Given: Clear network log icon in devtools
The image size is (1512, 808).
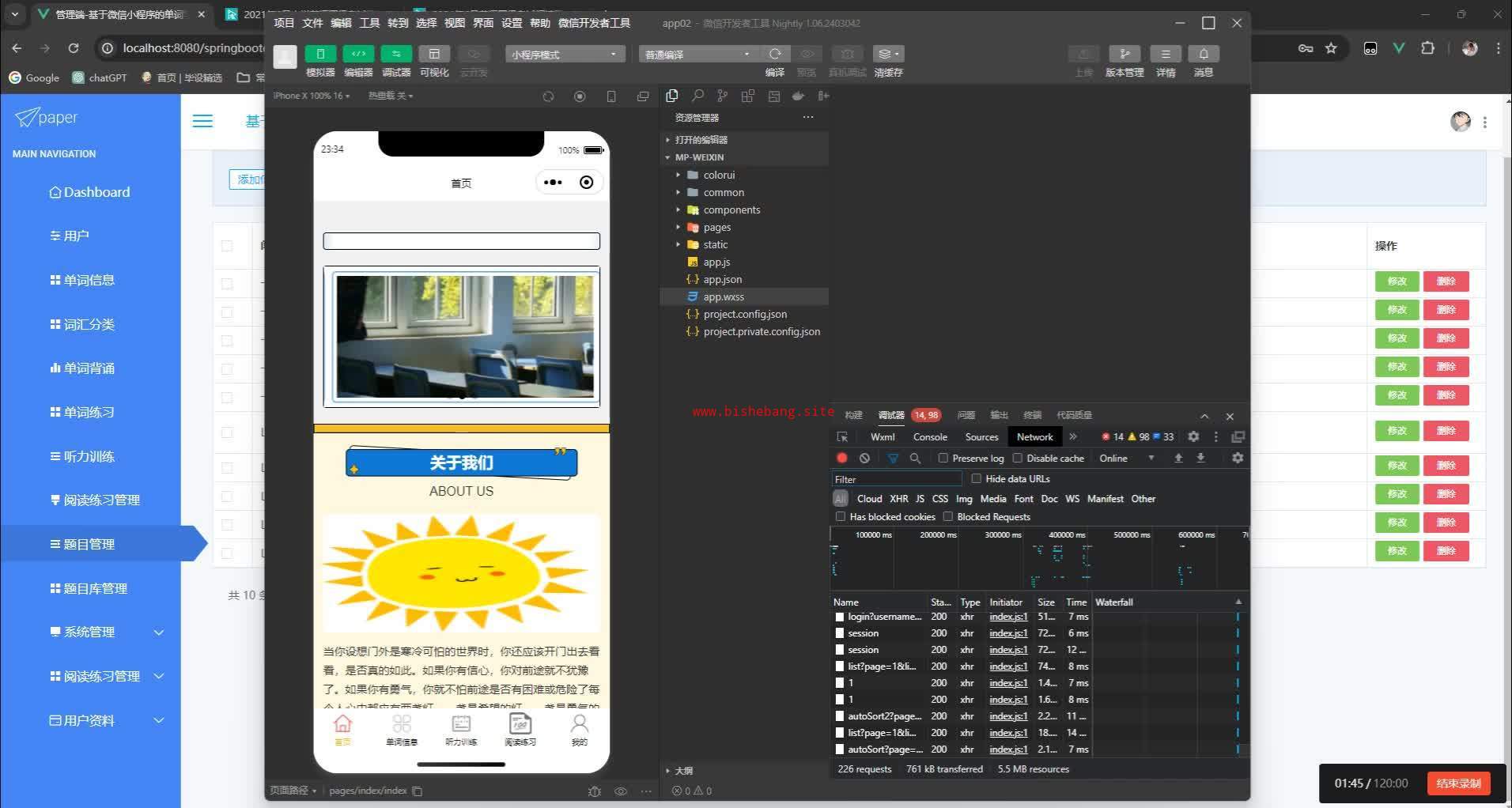Looking at the screenshot, I should click(x=864, y=458).
